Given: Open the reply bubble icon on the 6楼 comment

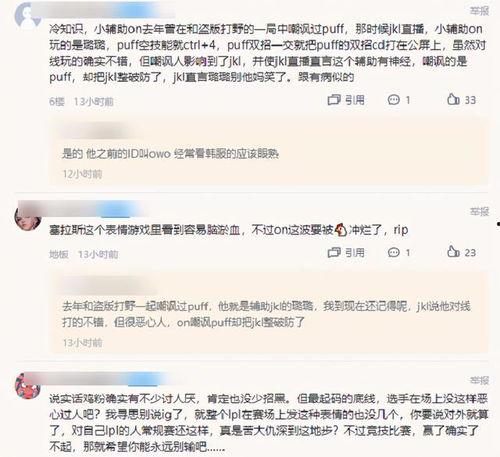Looking at the screenshot, I should coord(394,100).
